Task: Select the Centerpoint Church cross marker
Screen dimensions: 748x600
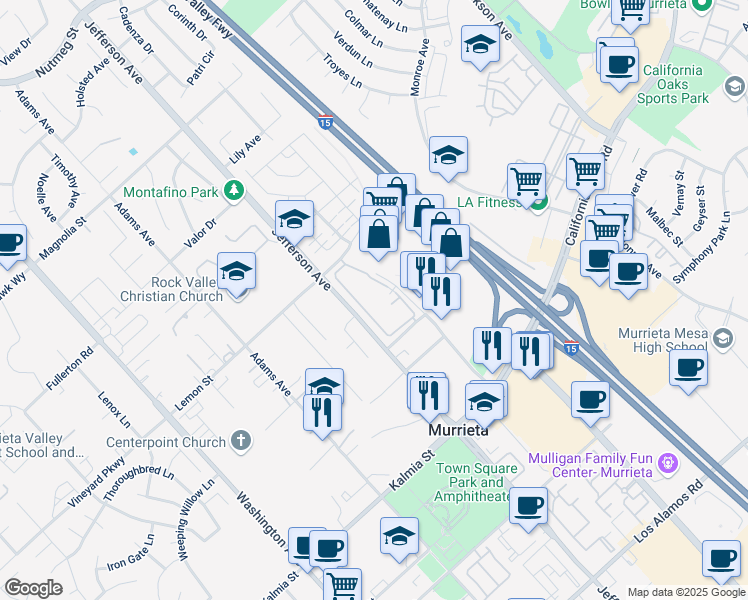Action: tap(241, 440)
